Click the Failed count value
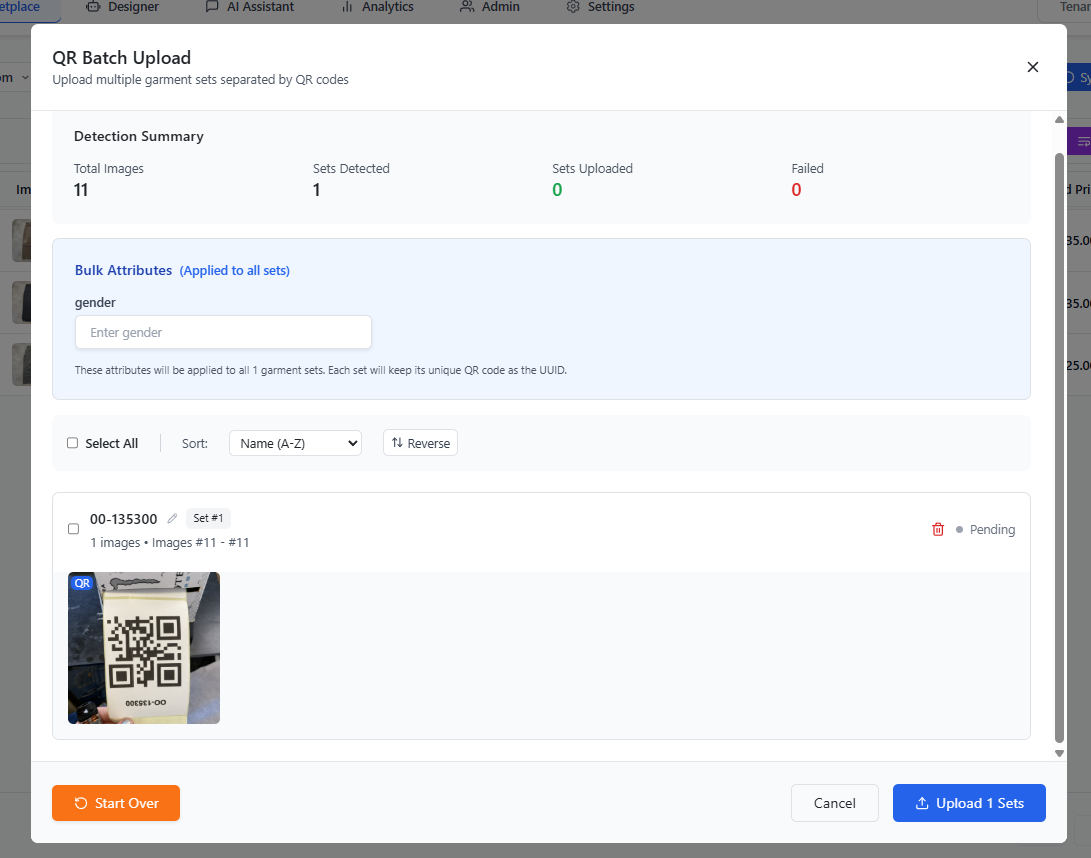 (796, 190)
